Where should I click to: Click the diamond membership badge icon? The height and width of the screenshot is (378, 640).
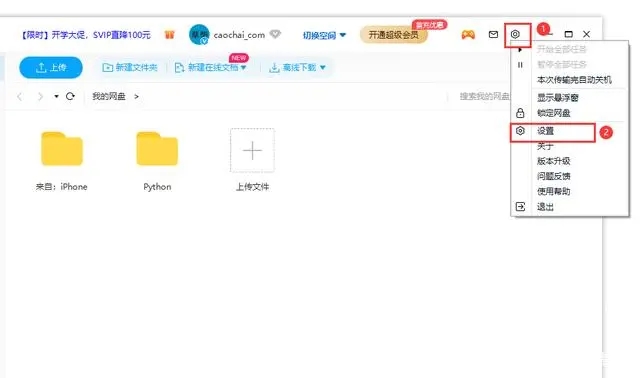tap(275, 34)
